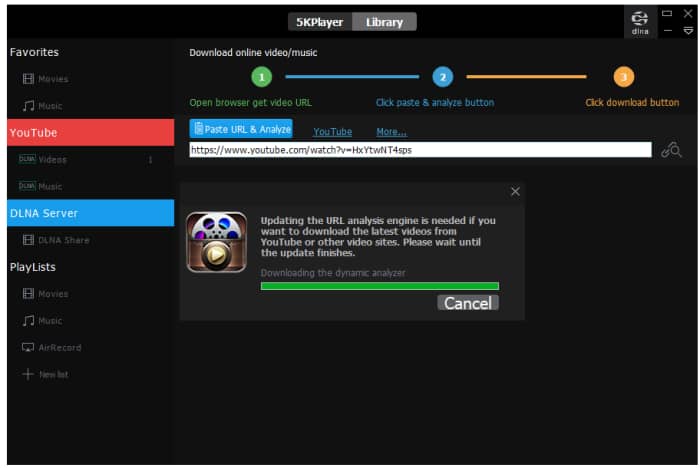The width and height of the screenshot is (700, 468).
Task: Click step 2 blue circle
Action: 442,77
